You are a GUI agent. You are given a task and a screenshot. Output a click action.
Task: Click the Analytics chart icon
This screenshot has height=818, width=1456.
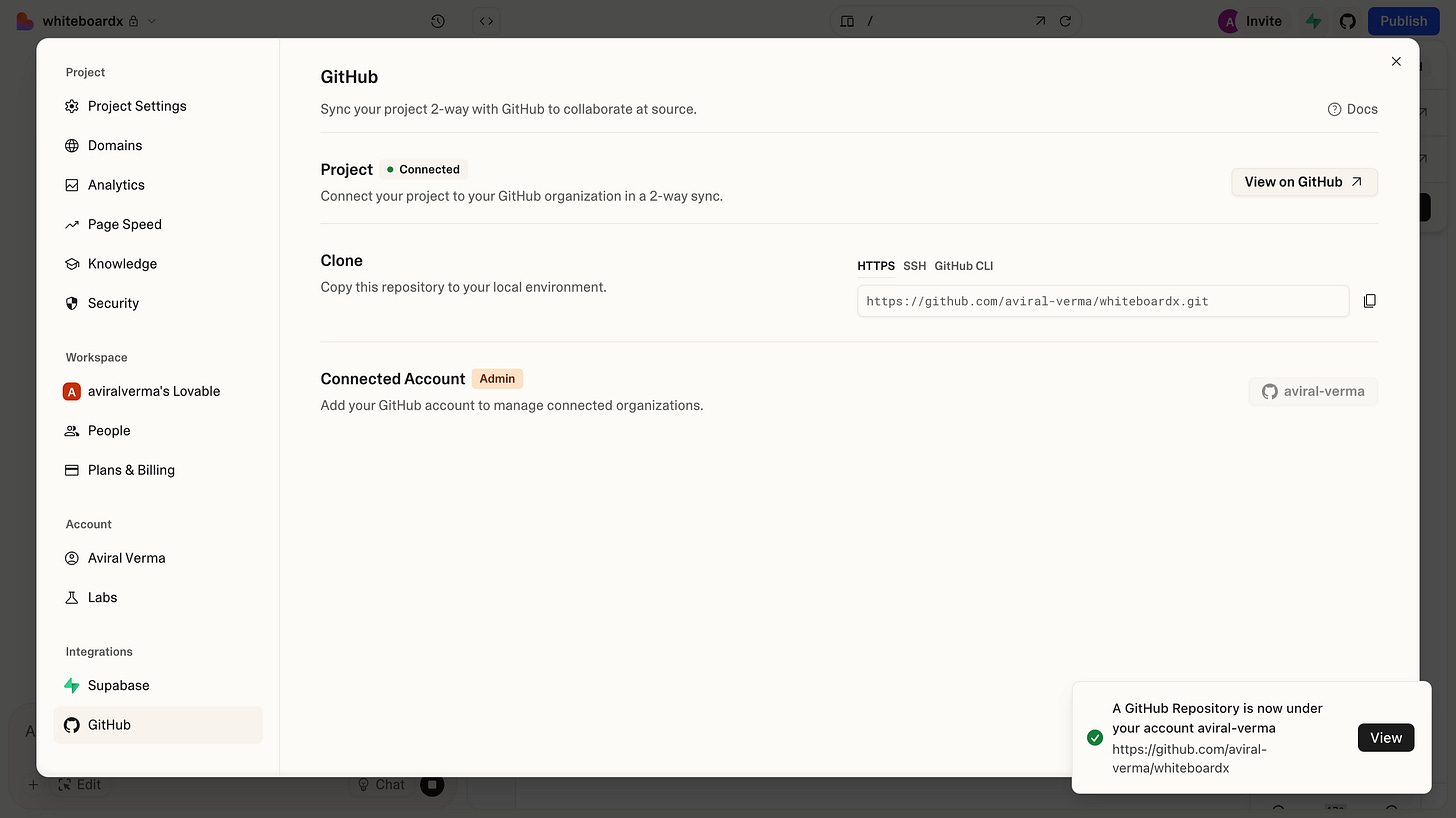point(72,185)
